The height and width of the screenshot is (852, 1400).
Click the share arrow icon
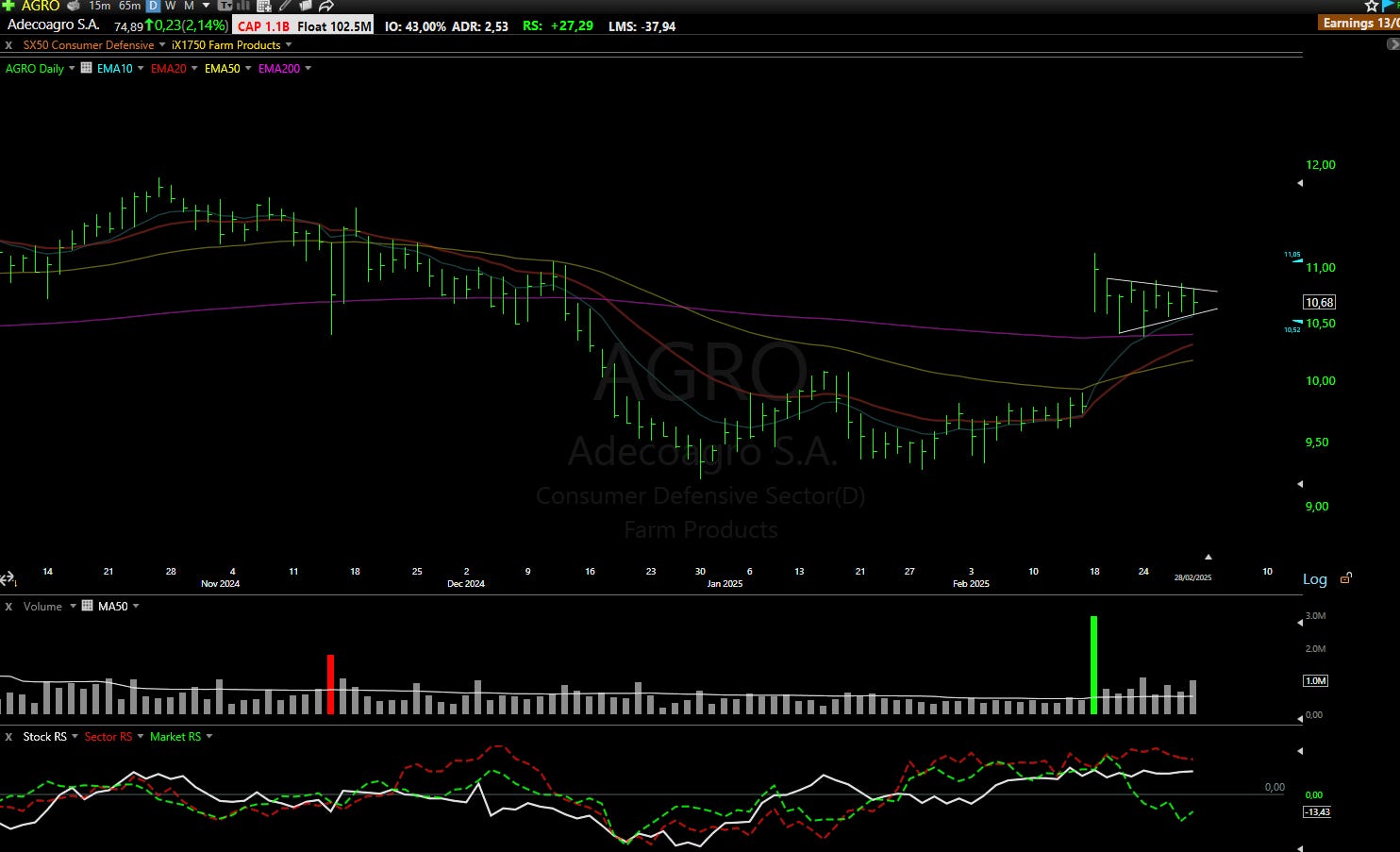tap(325, 6)
